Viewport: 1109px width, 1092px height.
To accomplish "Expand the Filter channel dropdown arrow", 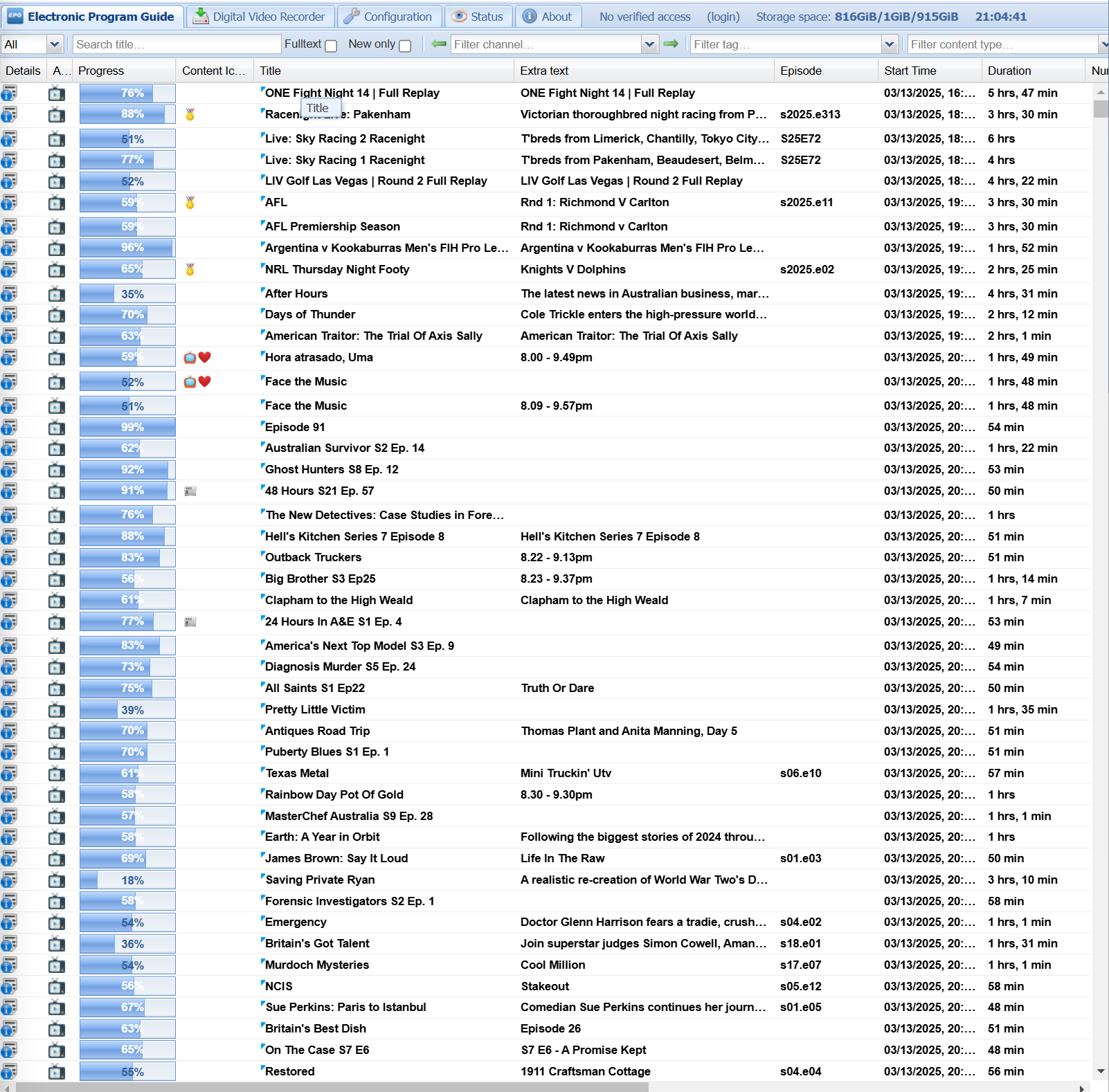I will point(649,44).
